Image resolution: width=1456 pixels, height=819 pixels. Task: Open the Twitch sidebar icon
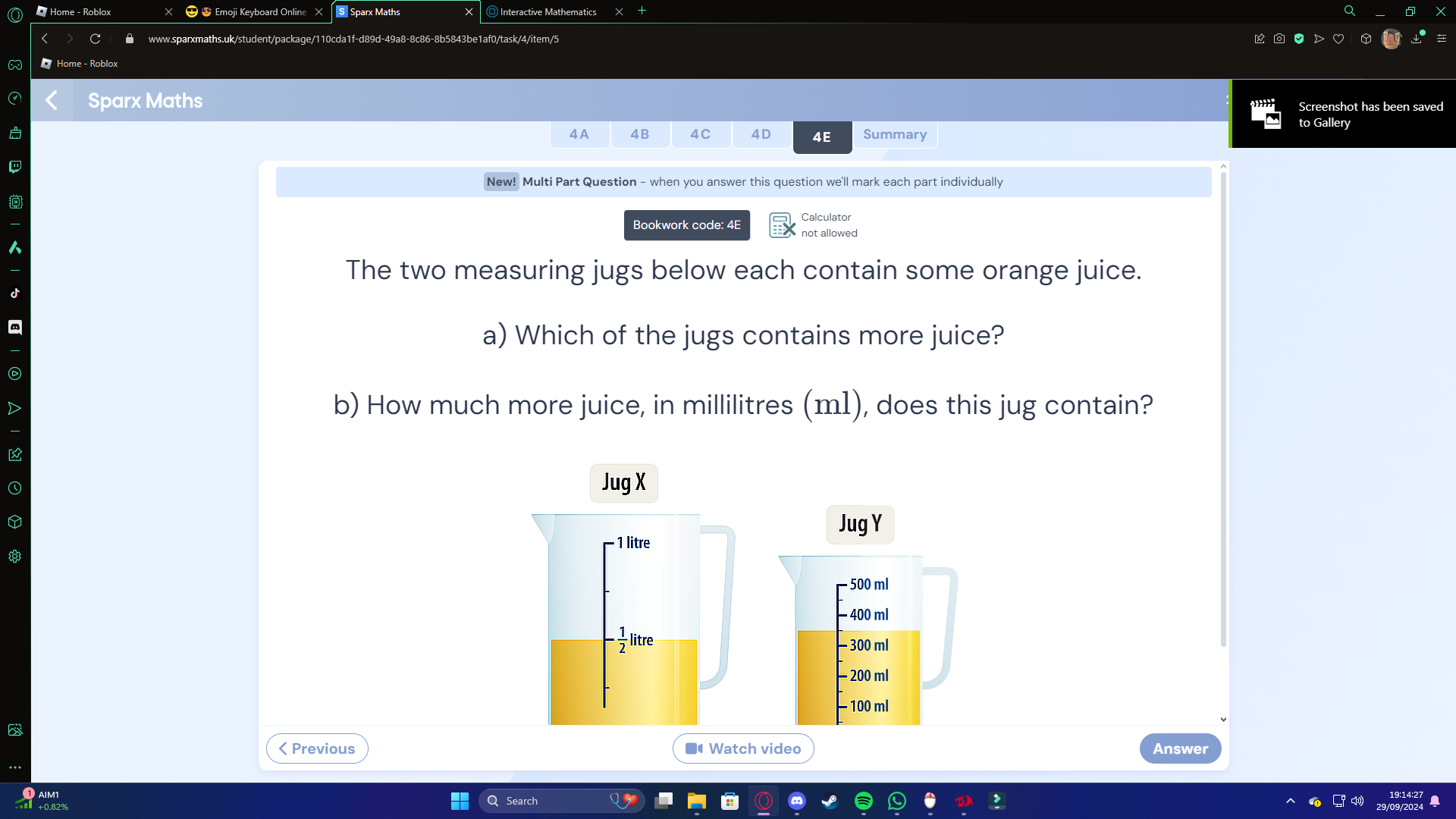pyautogui.click(x=14, y=167)
